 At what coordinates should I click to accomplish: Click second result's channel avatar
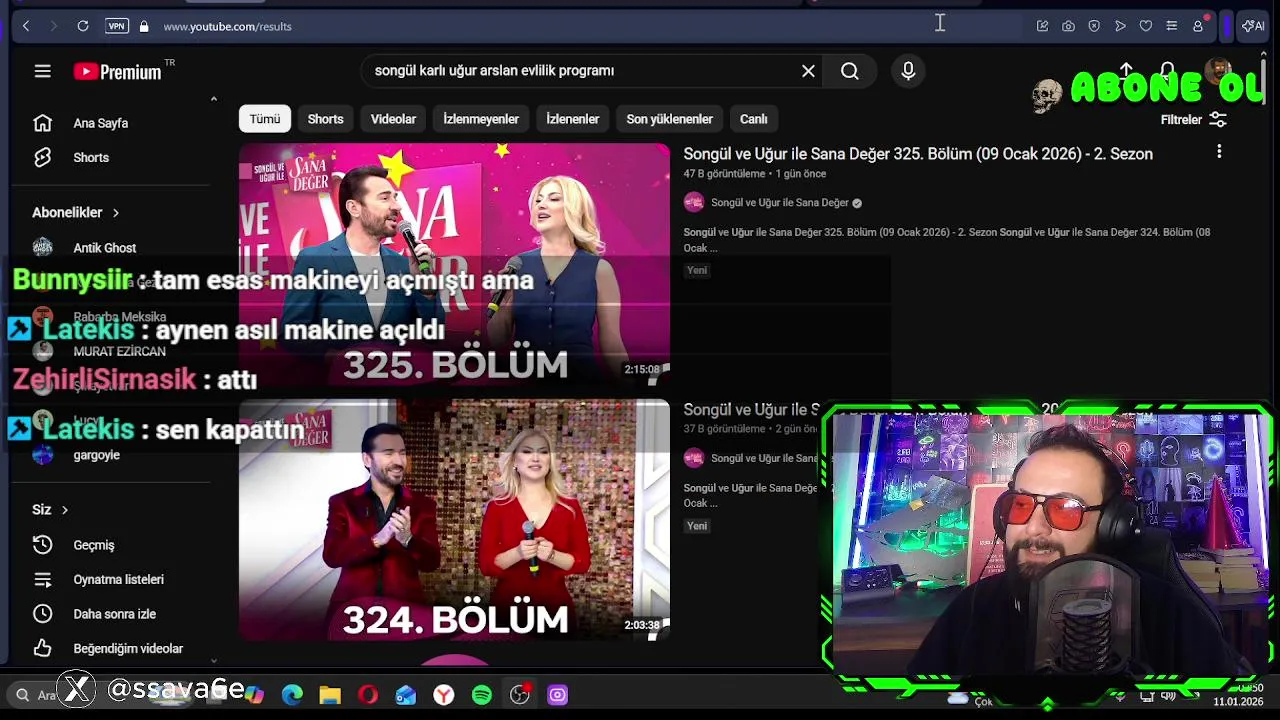click(x=694, y=458)
